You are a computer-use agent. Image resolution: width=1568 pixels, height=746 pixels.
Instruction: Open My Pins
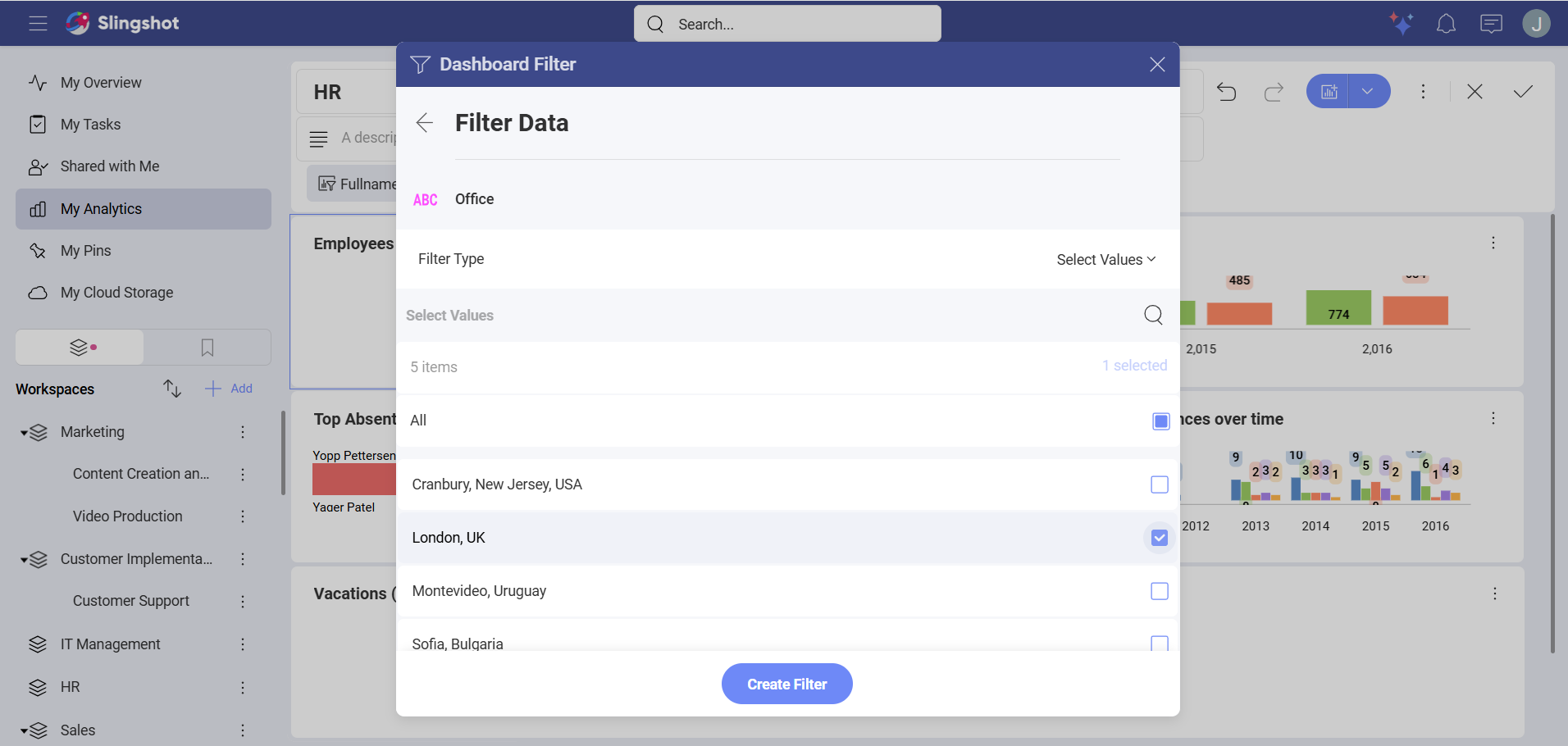[144, 251]
